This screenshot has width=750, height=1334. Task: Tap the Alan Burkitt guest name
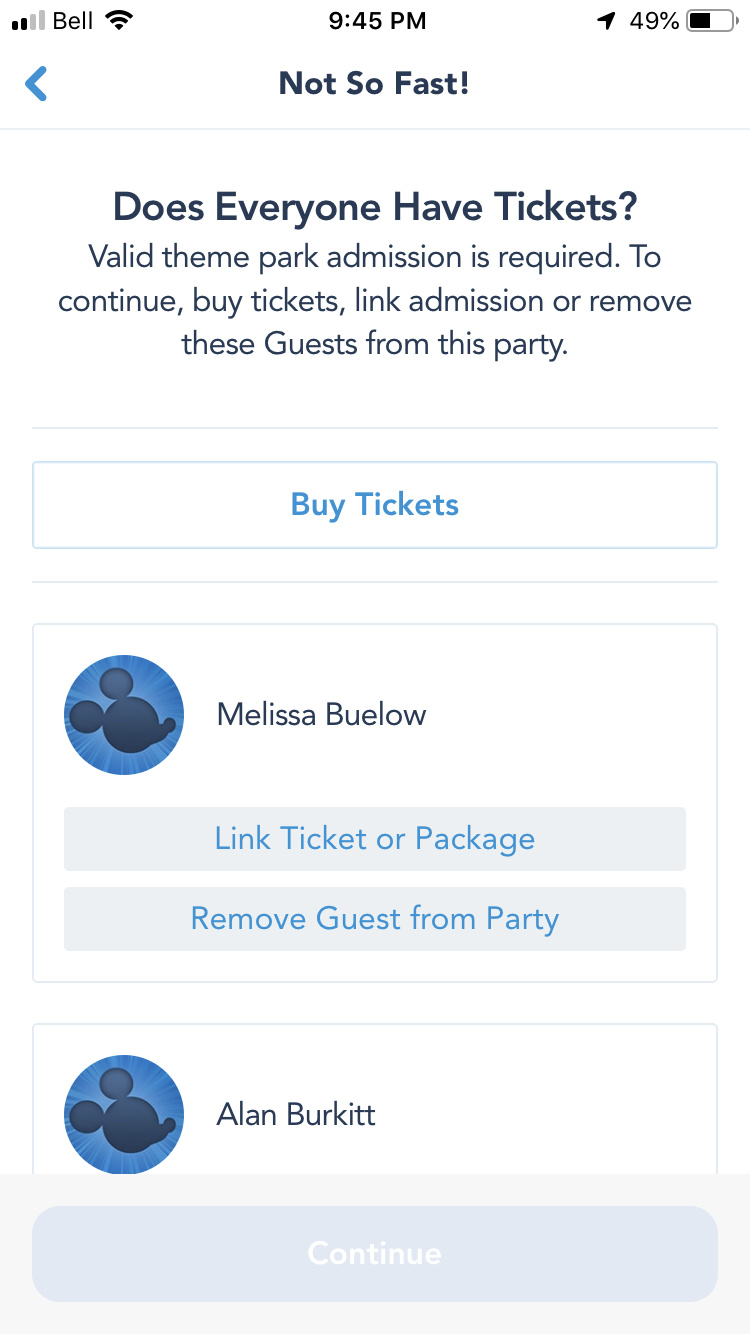(296, 1115)
